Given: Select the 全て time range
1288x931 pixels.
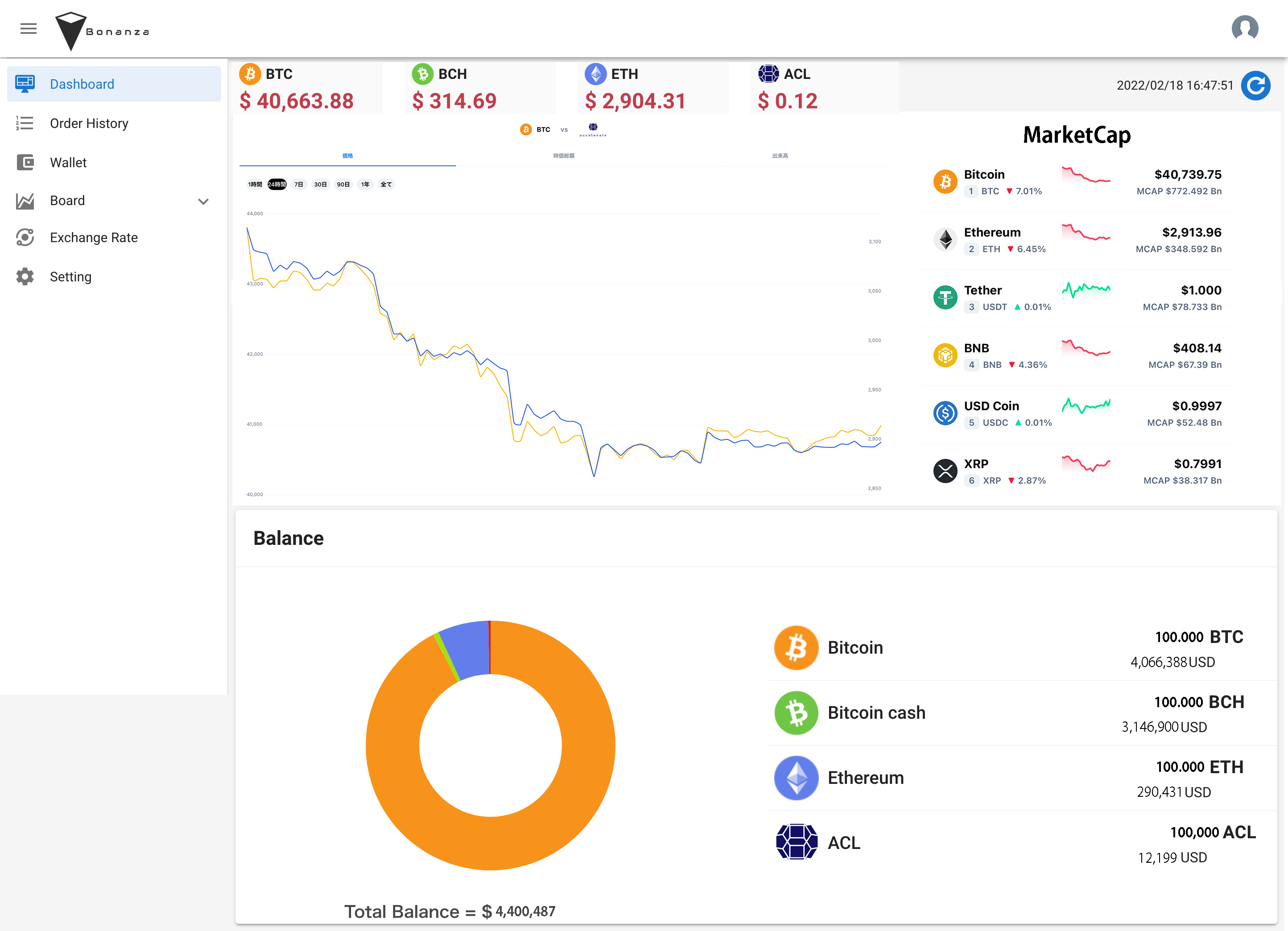Looking at the screenshot, I should (386, 185).
